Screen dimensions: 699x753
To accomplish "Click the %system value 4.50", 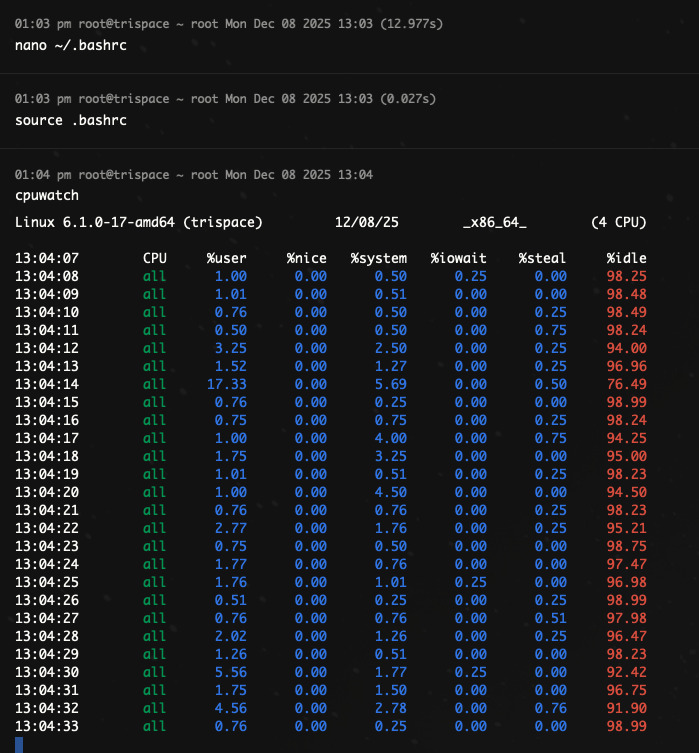I will click(391, 492).
